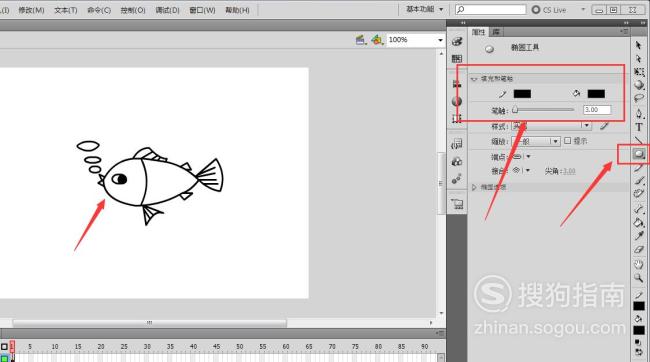This screenshot has height=362, width=650.
Task: Select the Paint Bucket tool
Action: tap(639, 223)
